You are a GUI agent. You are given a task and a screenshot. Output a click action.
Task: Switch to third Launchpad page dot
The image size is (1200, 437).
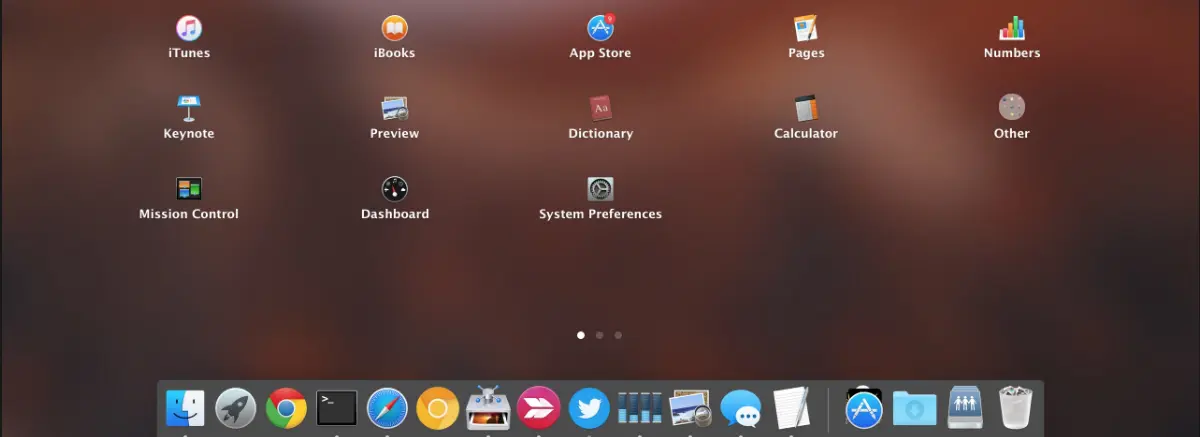tap(618, 335)
